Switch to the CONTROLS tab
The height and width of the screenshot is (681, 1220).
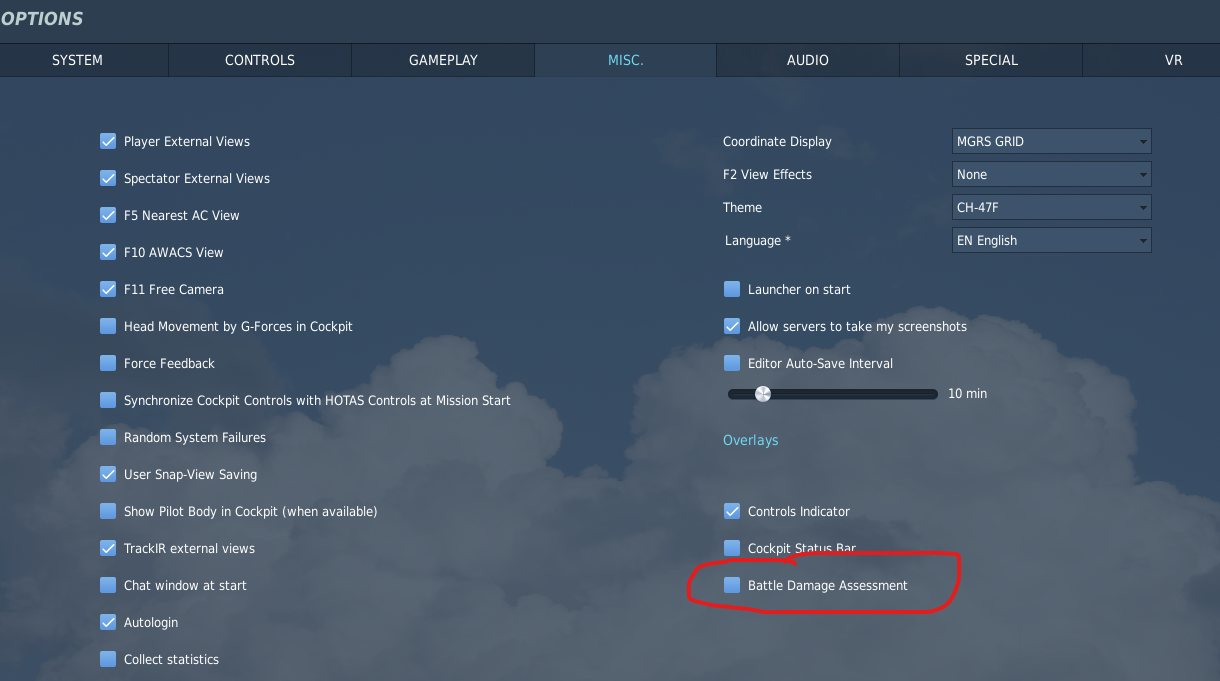[260, 60]
